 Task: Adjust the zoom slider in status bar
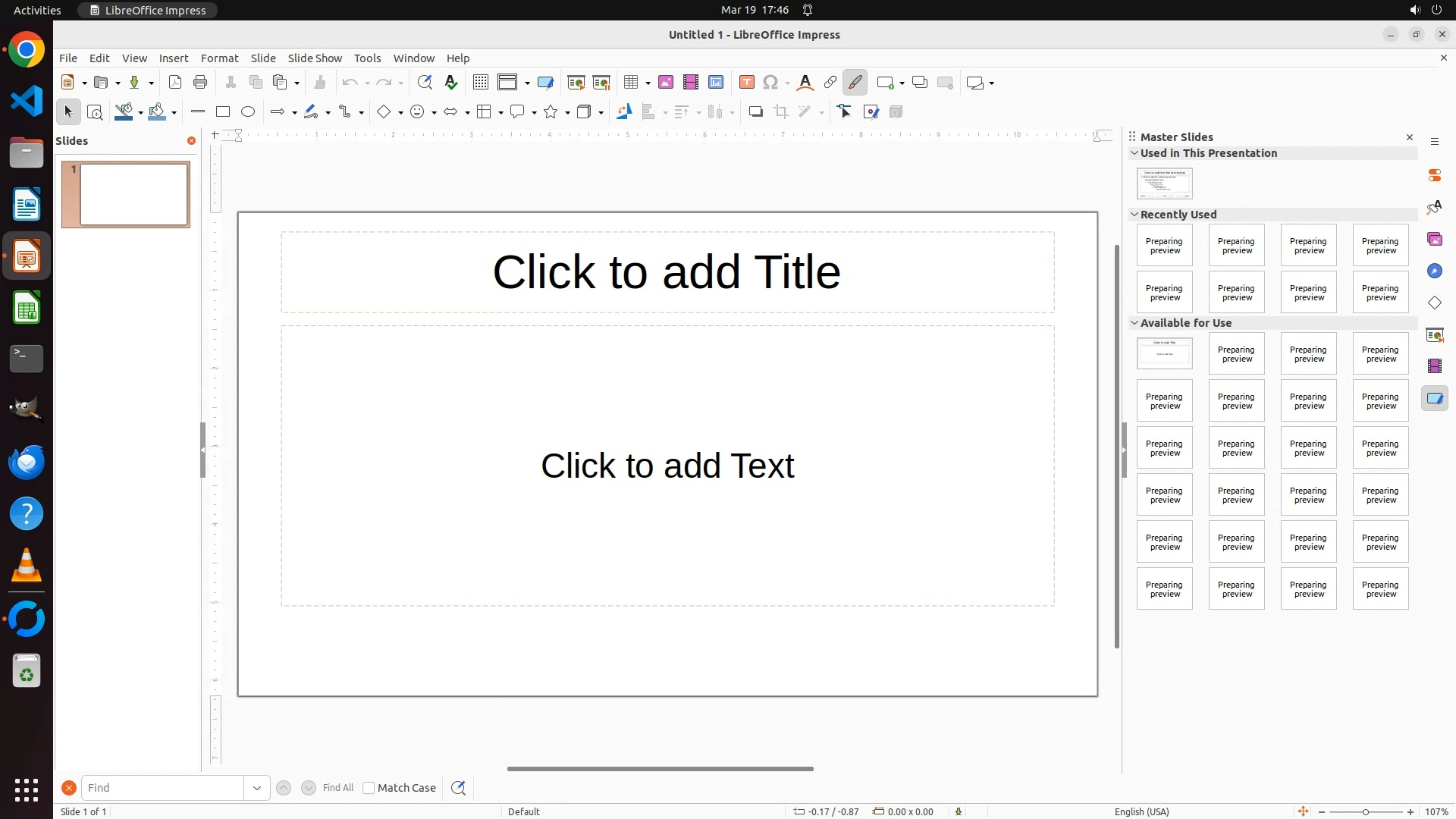coord(1366,812)
